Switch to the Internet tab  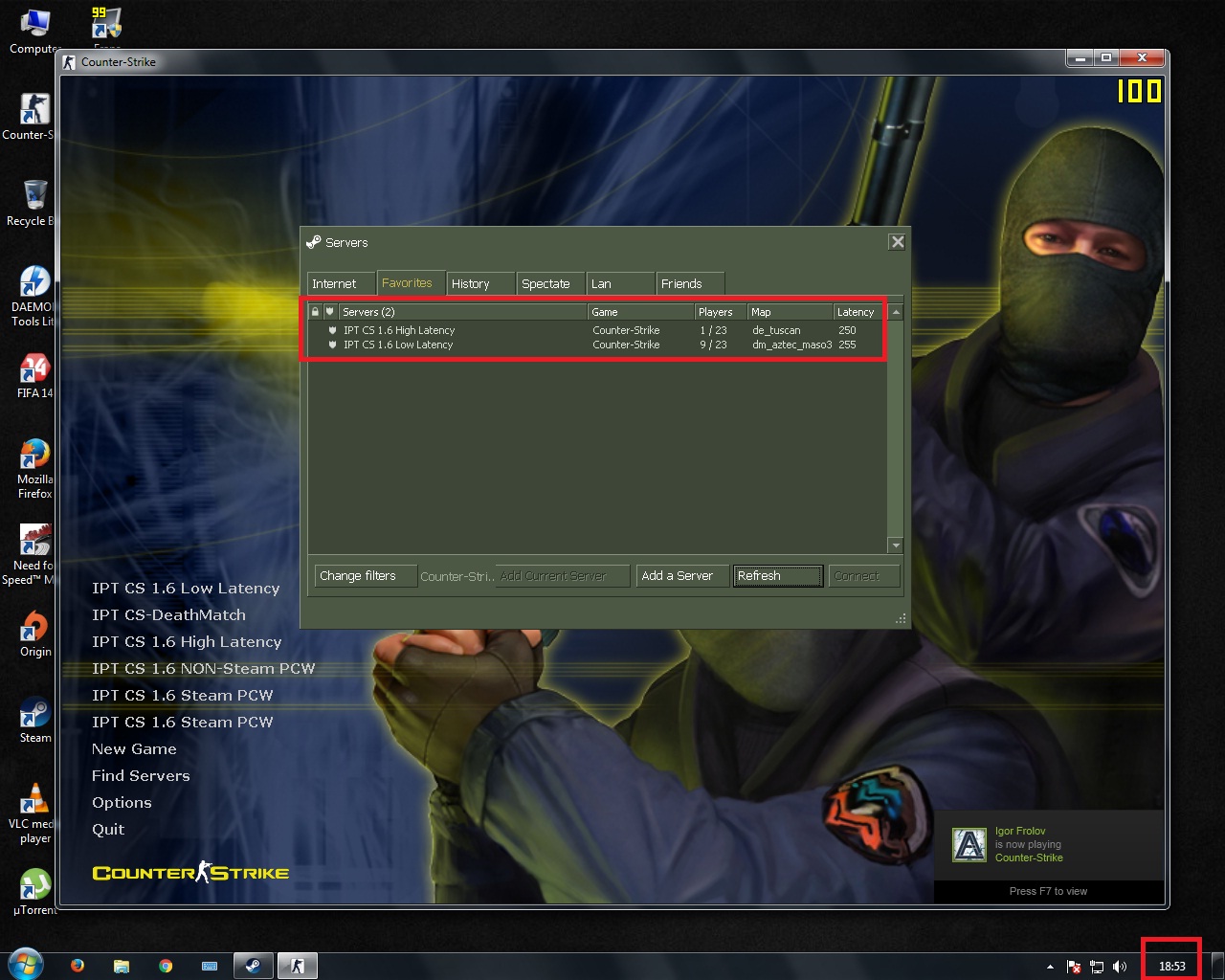341,283
